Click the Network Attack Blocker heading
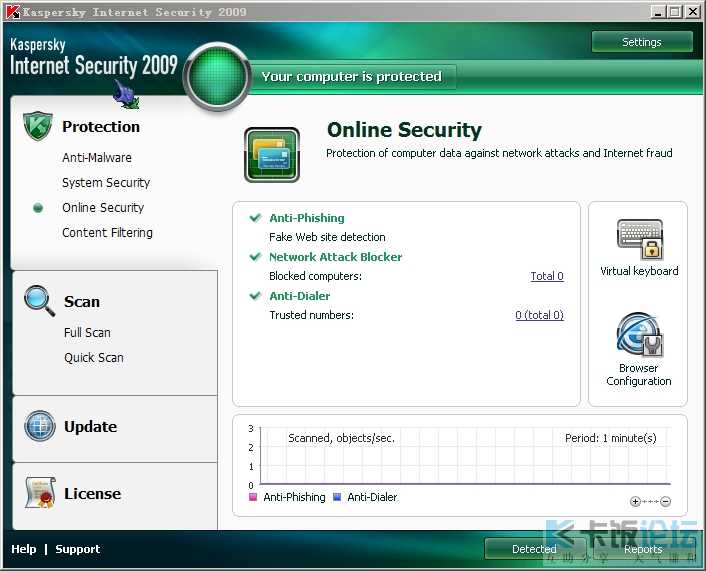Viewport: 706px width, 571px height. click(x=335, y=257)
